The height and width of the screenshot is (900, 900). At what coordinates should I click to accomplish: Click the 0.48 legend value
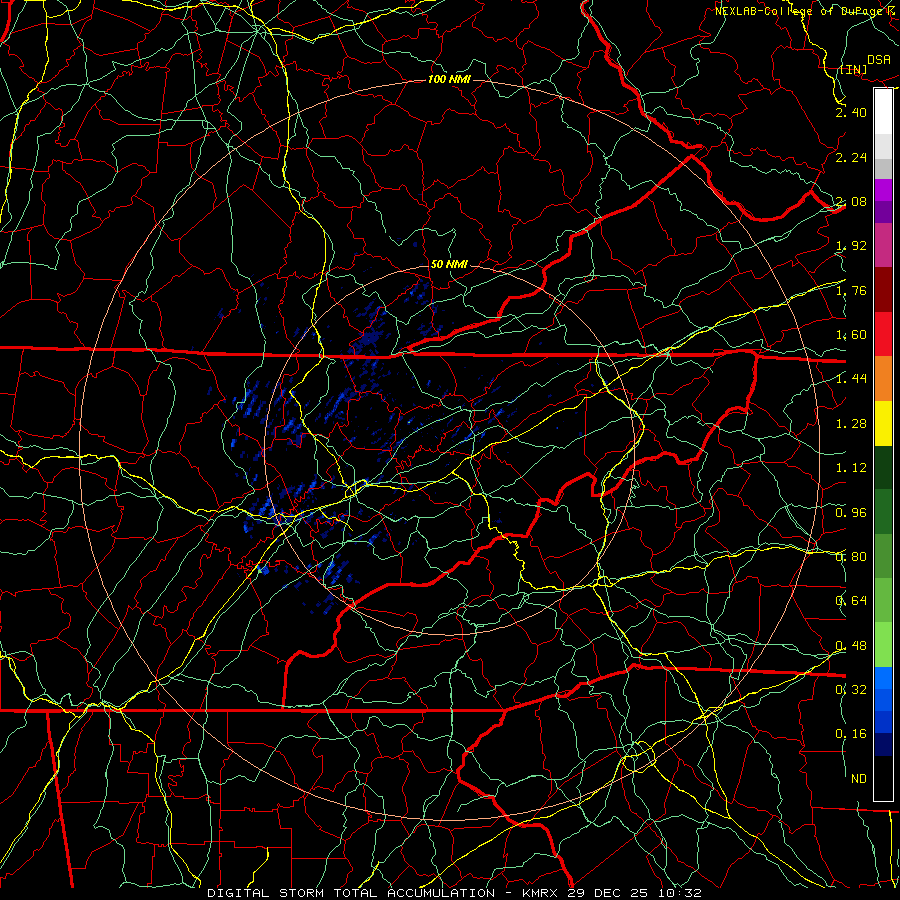coord(851,645)
